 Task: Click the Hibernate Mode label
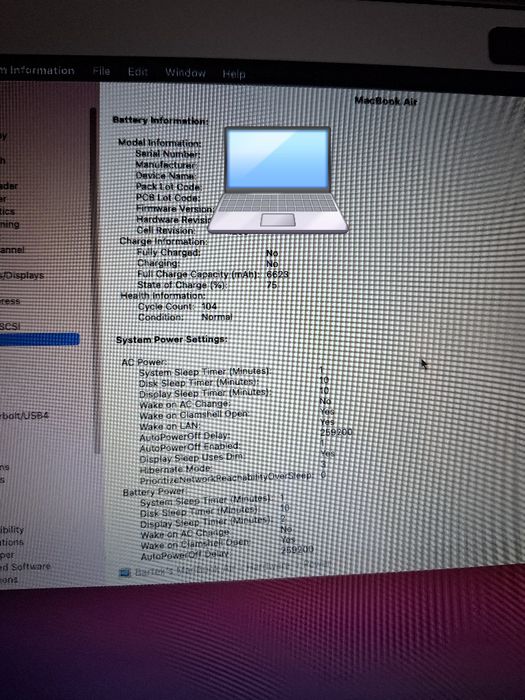176,469
